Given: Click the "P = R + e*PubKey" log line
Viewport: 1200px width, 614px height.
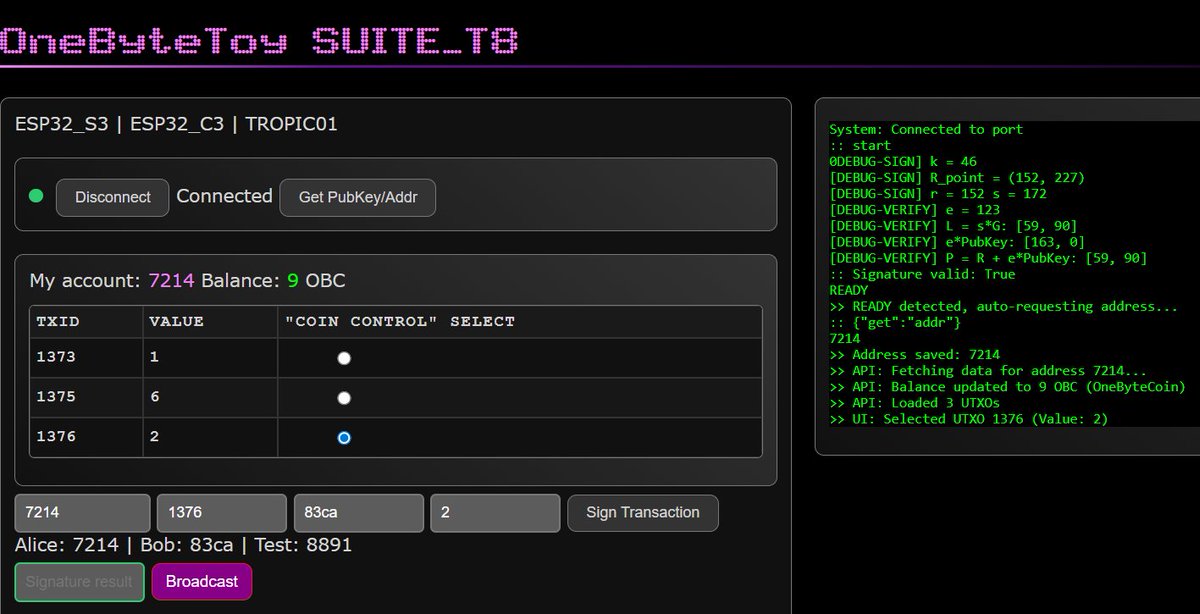Looking at the screenshot, I should (x=988, y=258).
